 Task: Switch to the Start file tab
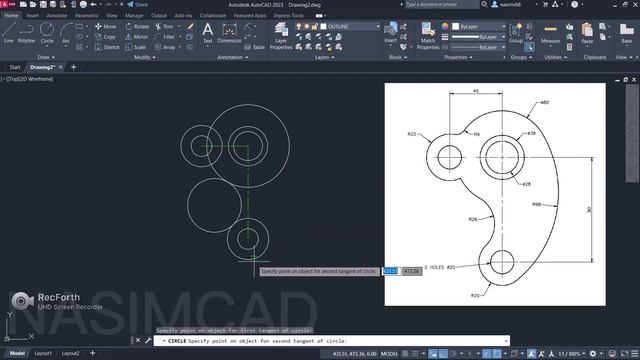[15, 67]
